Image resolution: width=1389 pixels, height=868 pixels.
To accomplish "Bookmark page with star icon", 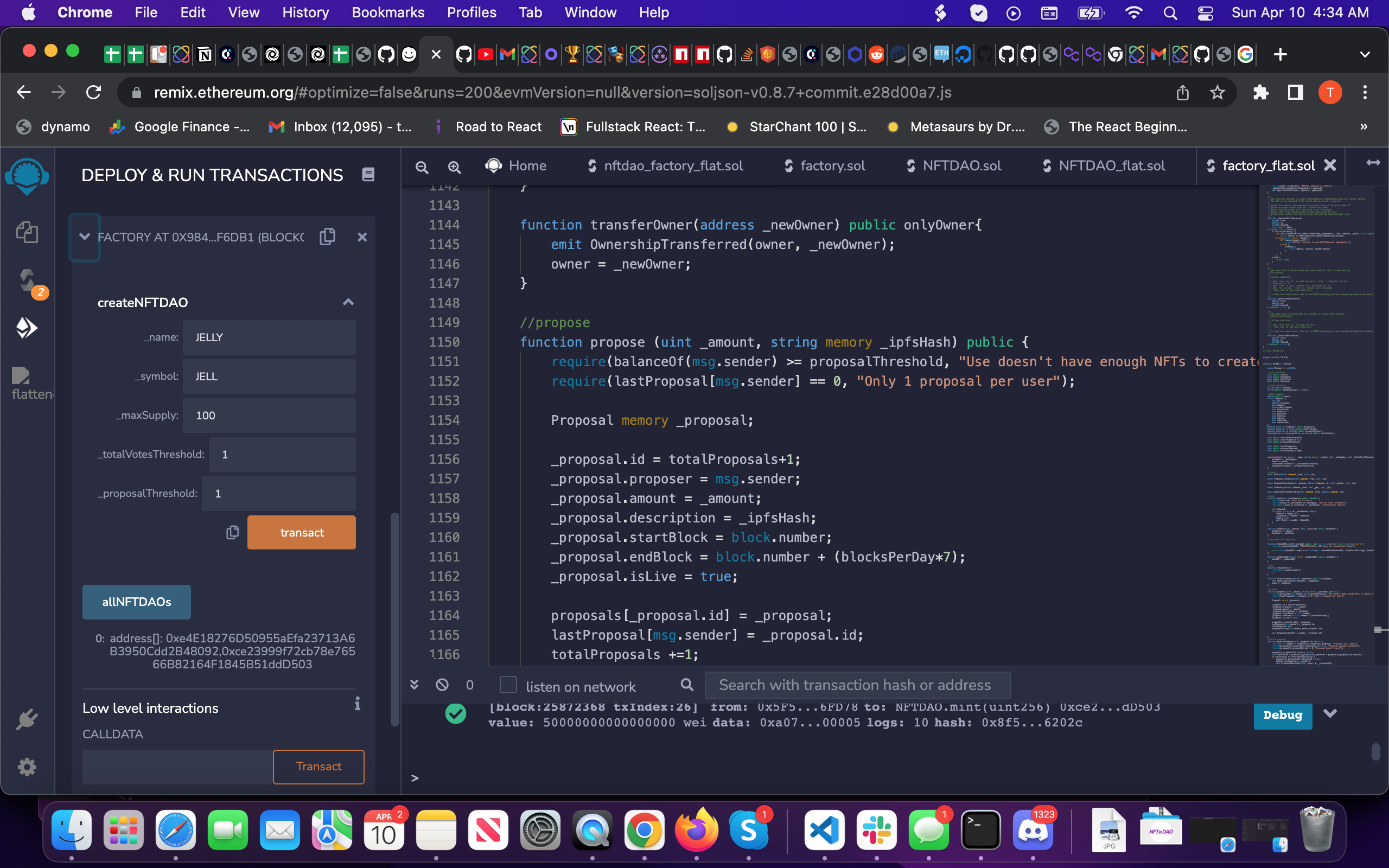I will (1218, 92).
